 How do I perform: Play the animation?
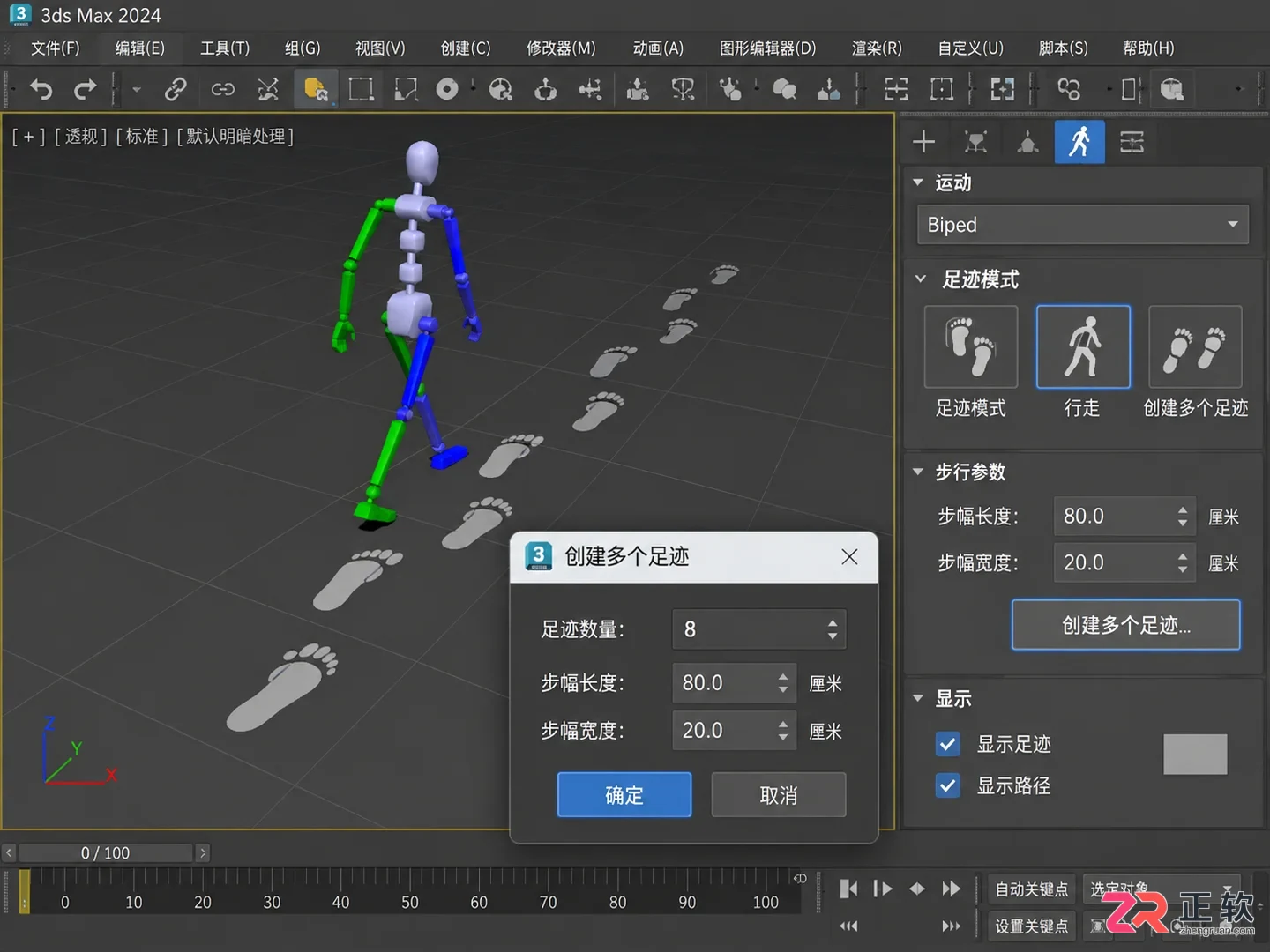click(x=882, y=889)
